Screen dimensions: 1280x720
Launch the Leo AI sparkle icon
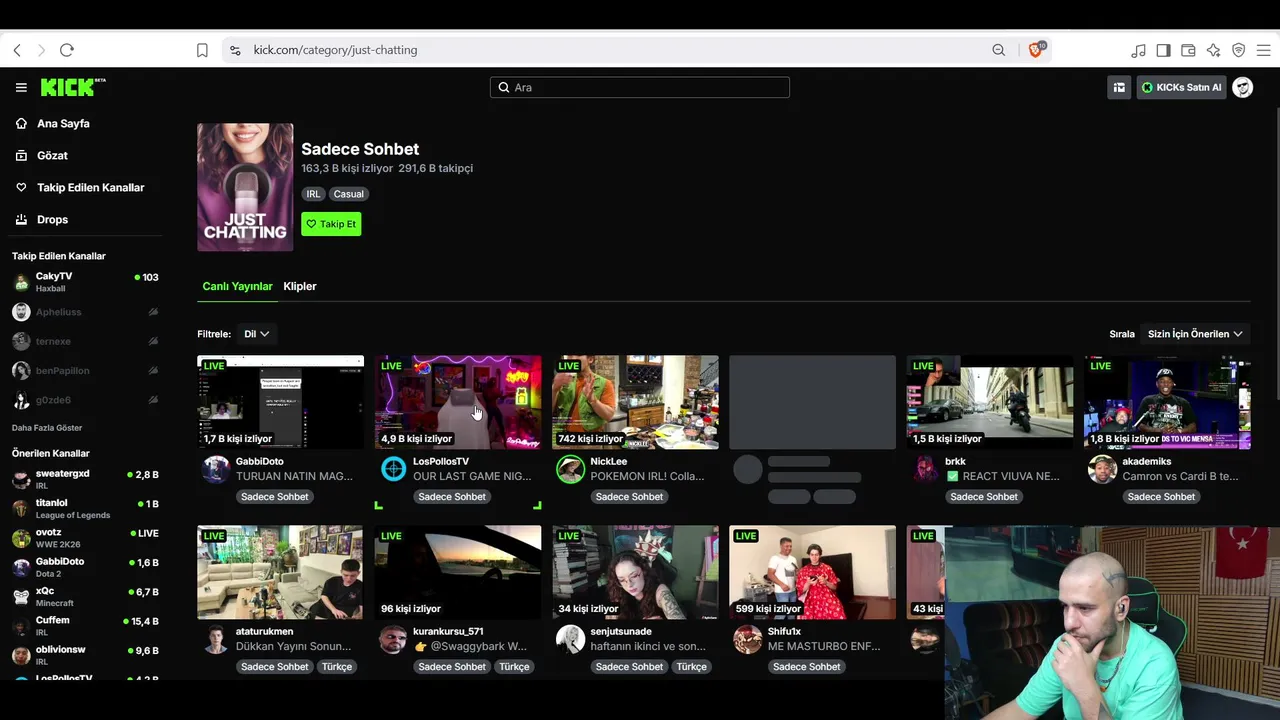(x=1213, y=50)
